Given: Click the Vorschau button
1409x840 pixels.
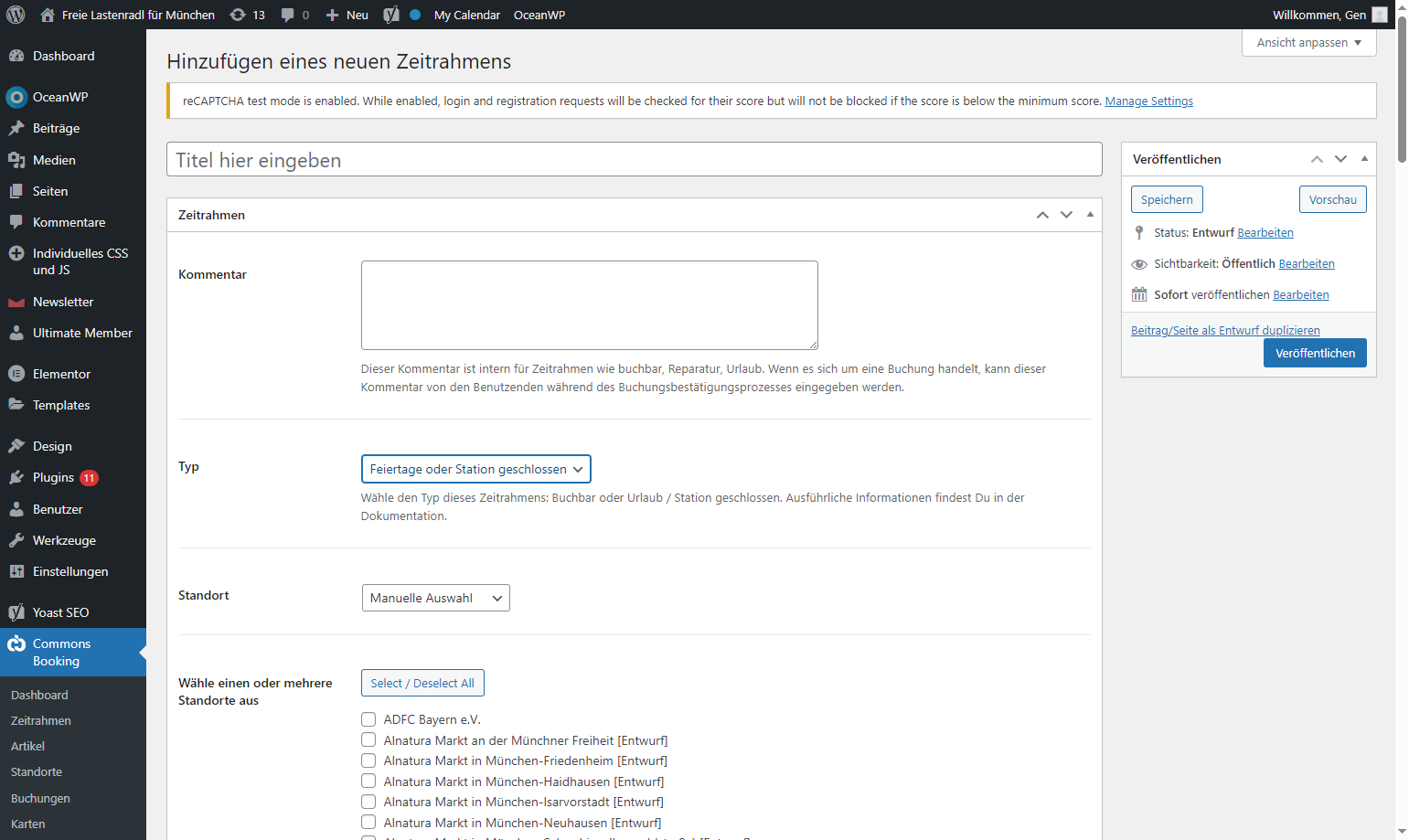Looking at the screenshot, I should pyautogui.click(x=1332, y=199).
